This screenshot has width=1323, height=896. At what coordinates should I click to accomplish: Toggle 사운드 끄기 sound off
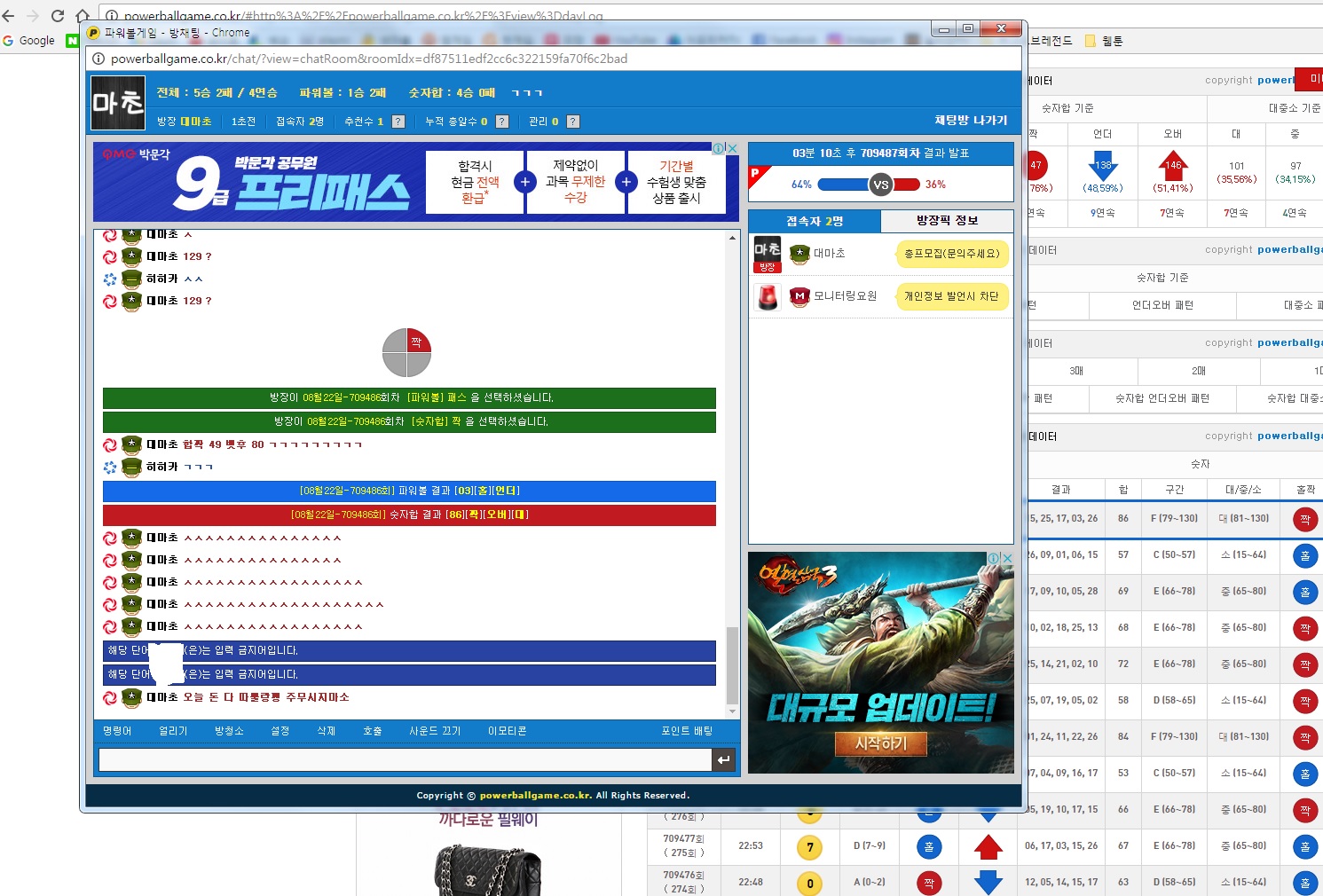[435, 731]
